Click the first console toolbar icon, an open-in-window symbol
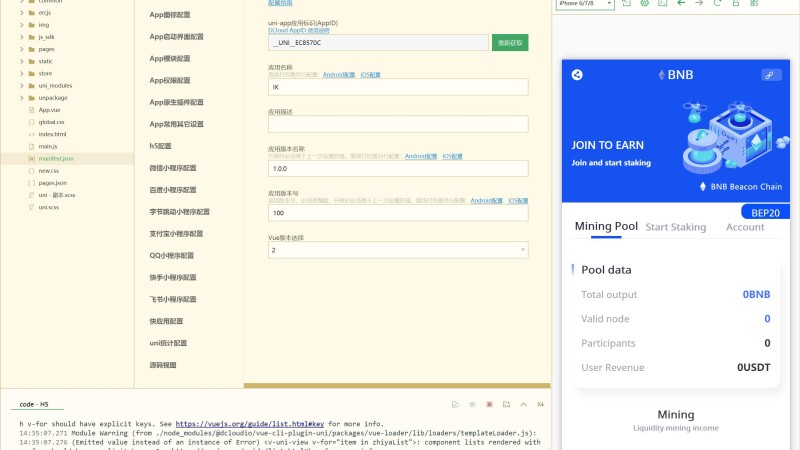Viewport: 800px width, 450px height. pyautogui.click(x=455, y=404)
